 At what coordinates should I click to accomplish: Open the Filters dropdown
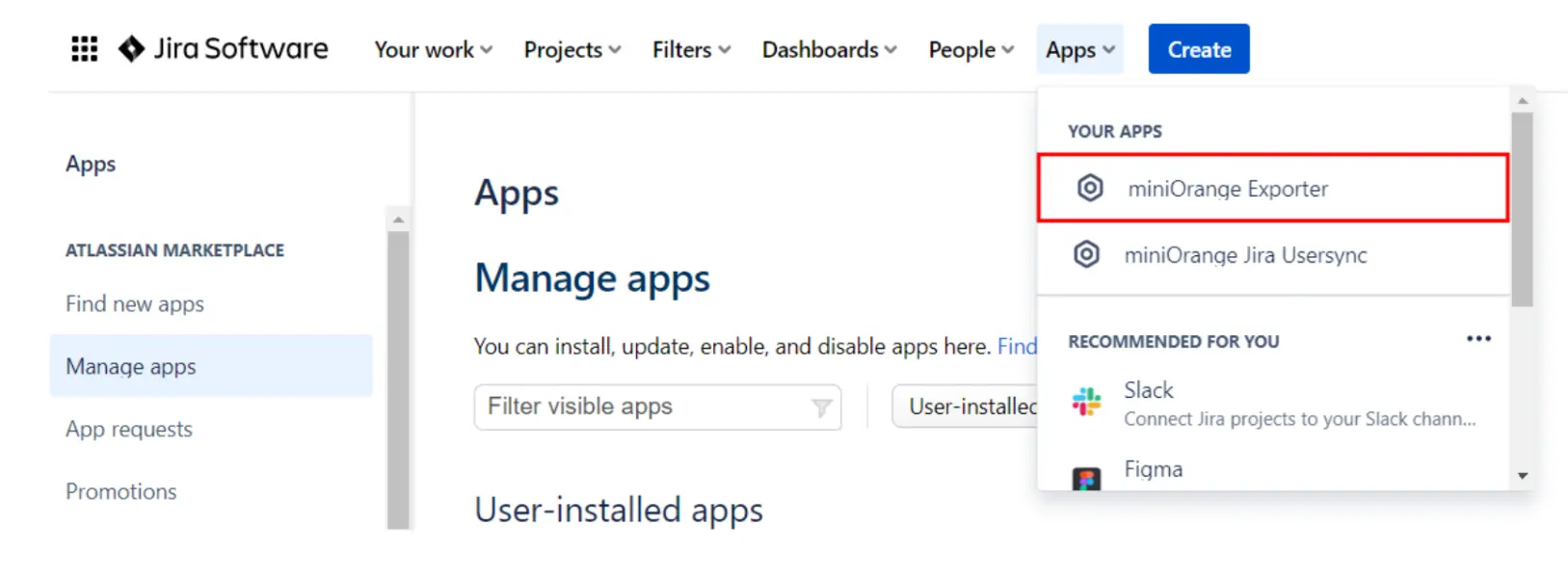point(691,49)
